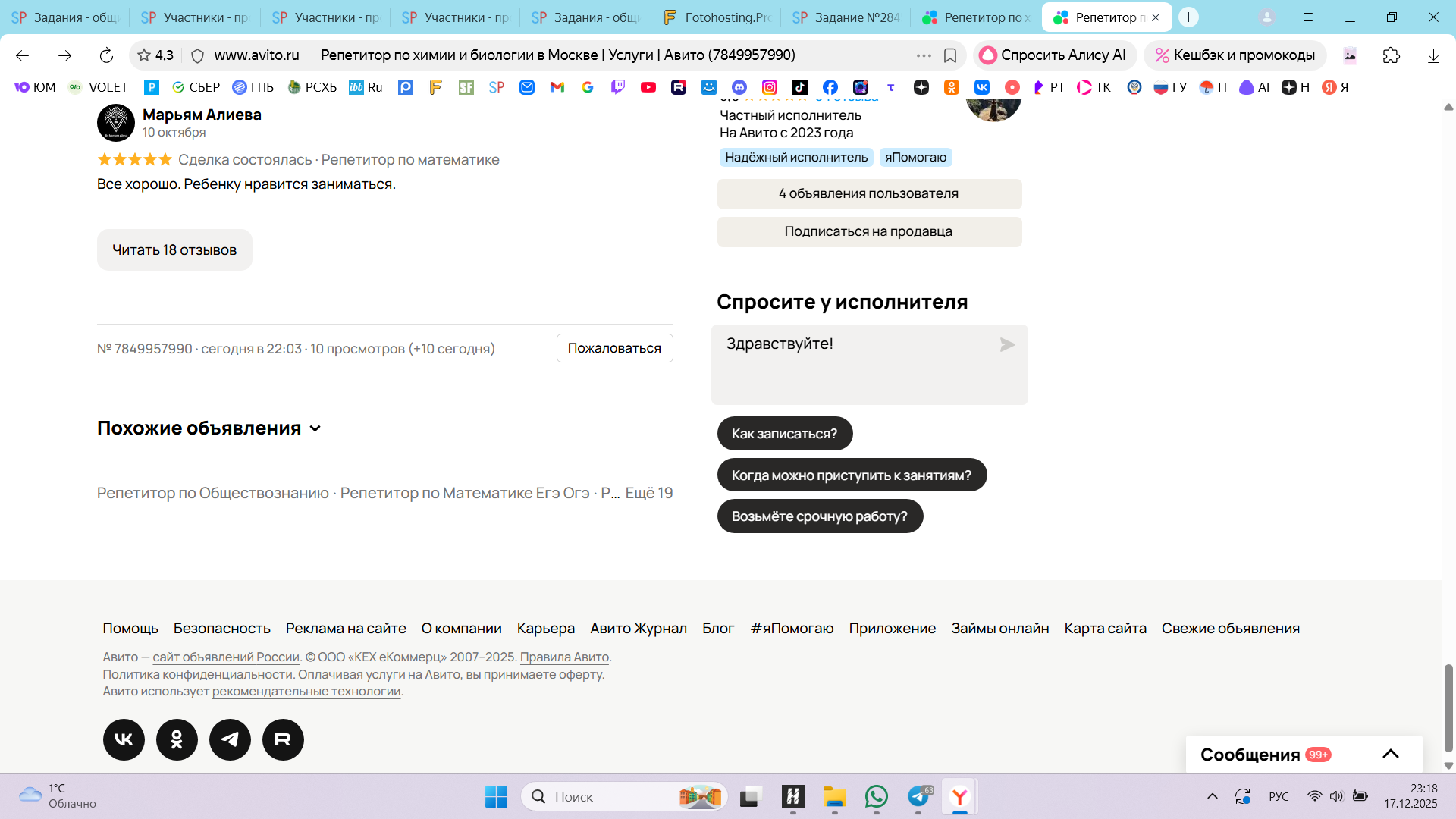Open browser extensions puzzle icon
This screenshot has height=819, width=1456.
pos(1391,55)
